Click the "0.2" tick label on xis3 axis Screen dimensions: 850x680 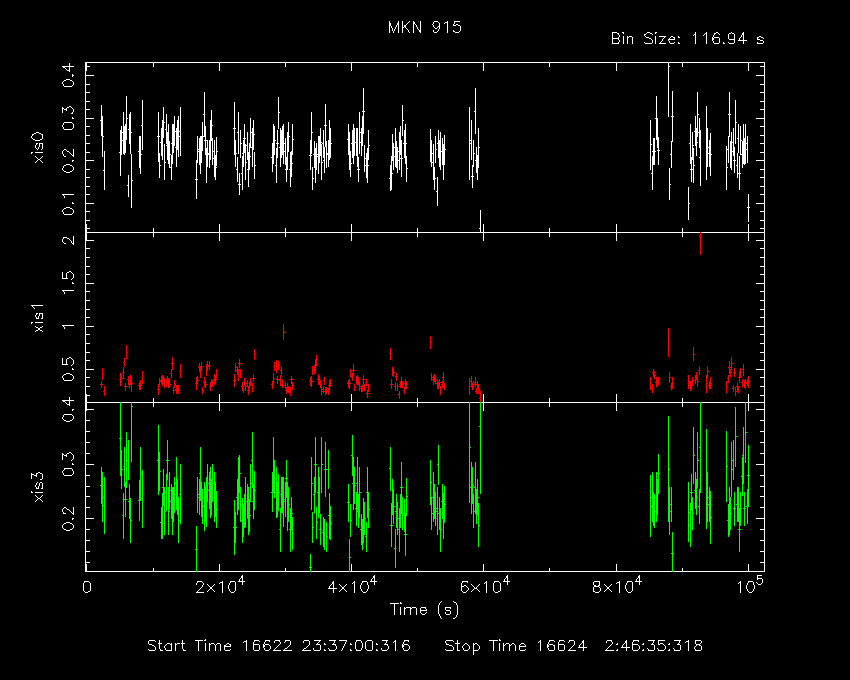68,519
